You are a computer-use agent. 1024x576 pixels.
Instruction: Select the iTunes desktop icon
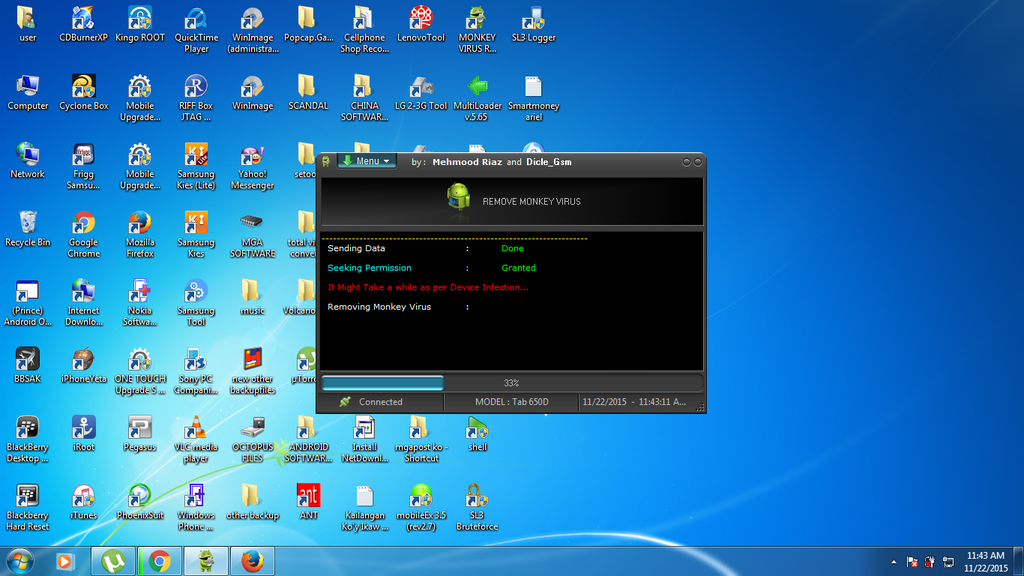pyautogui.click(x=84, y=502)
